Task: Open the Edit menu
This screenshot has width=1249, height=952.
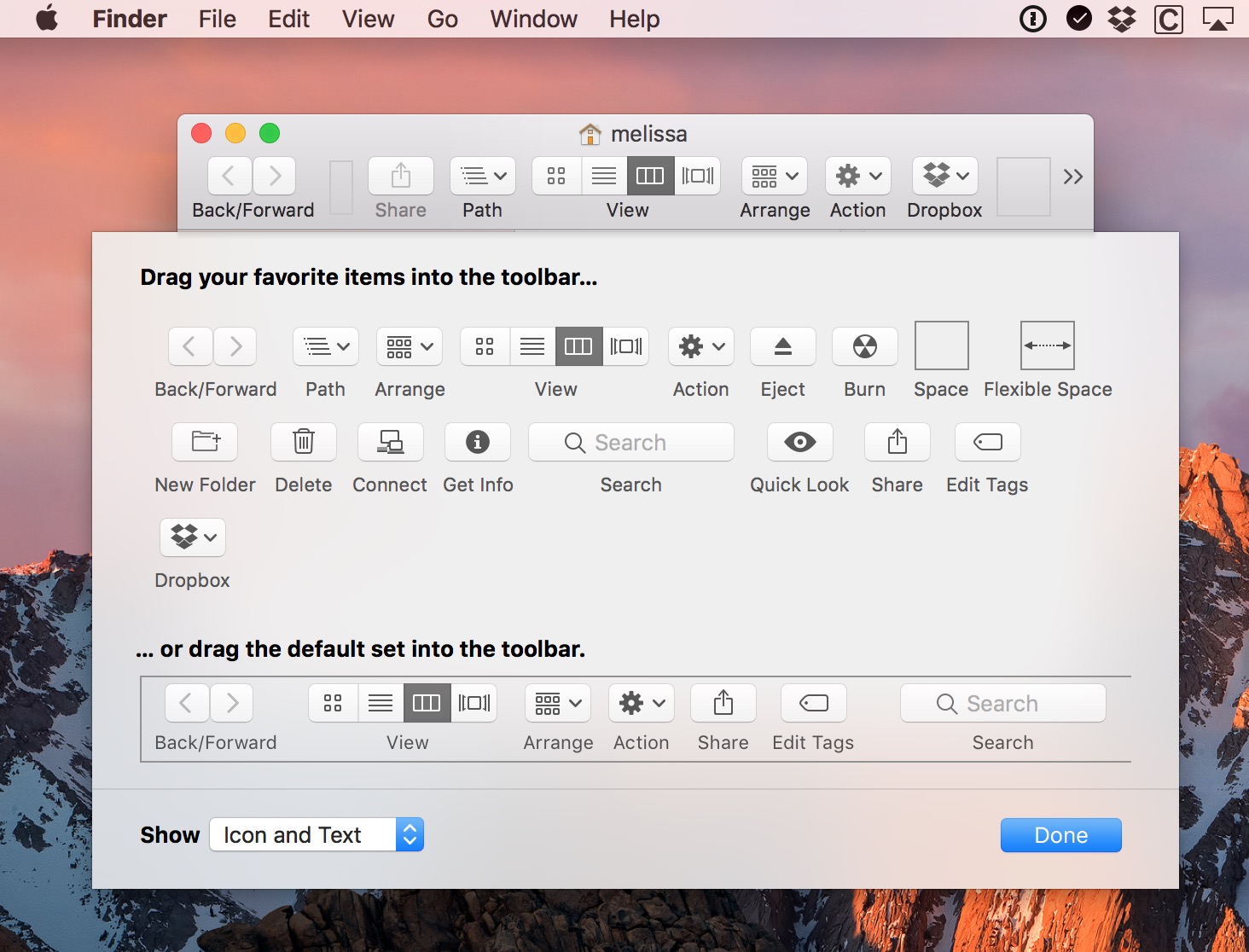Action: (x=288, y=19)
